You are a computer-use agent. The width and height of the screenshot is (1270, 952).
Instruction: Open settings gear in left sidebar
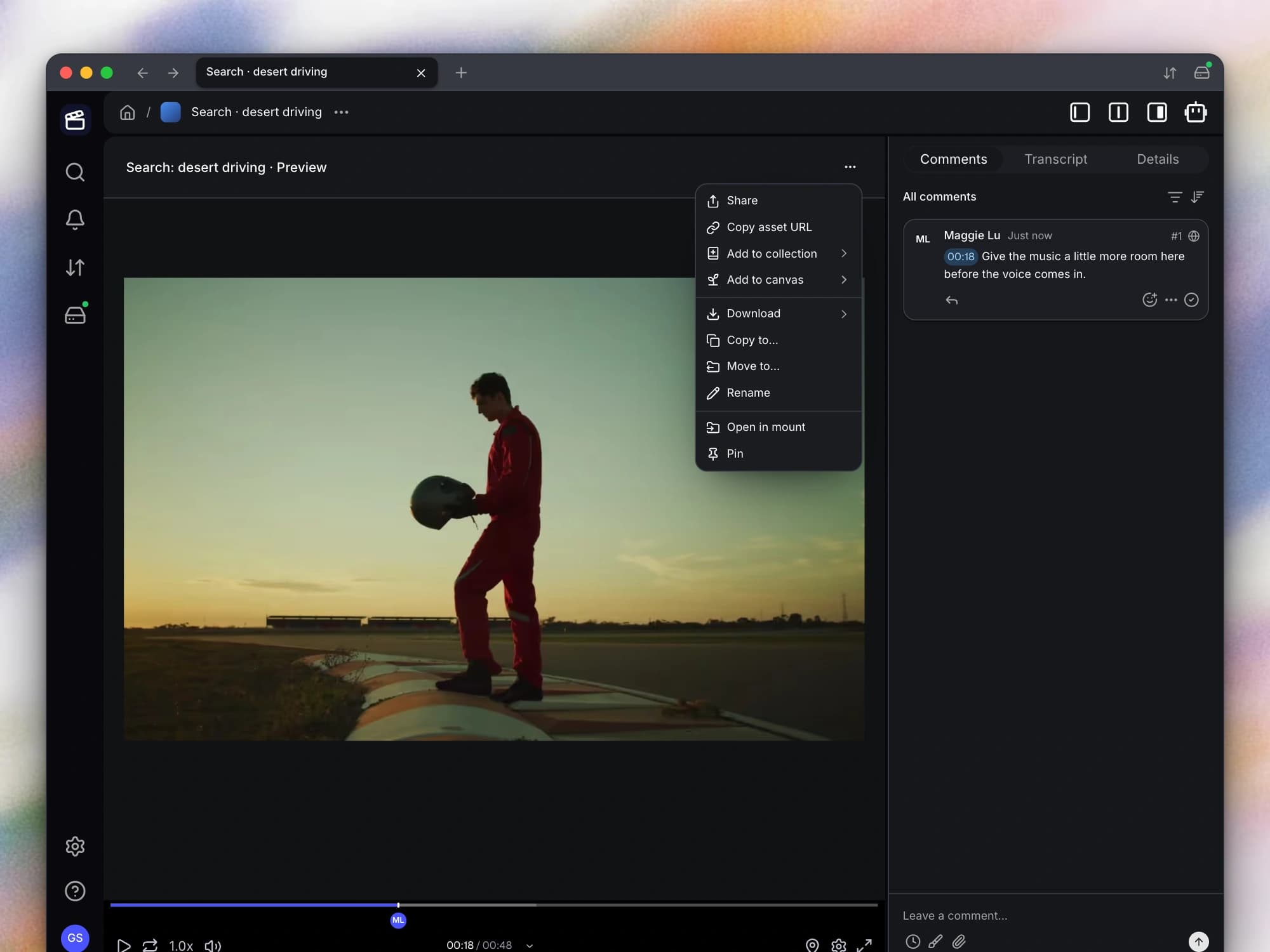75,846
